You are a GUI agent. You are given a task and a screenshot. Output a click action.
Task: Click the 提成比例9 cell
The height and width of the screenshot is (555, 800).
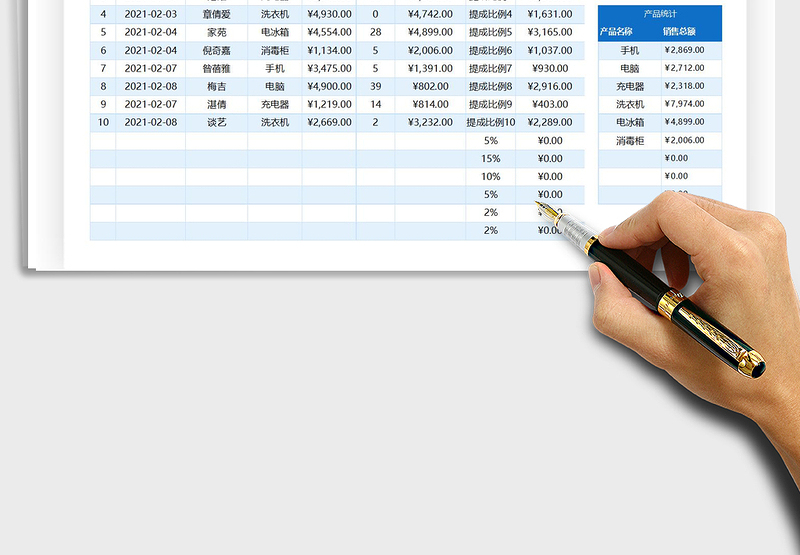[490, 104]
